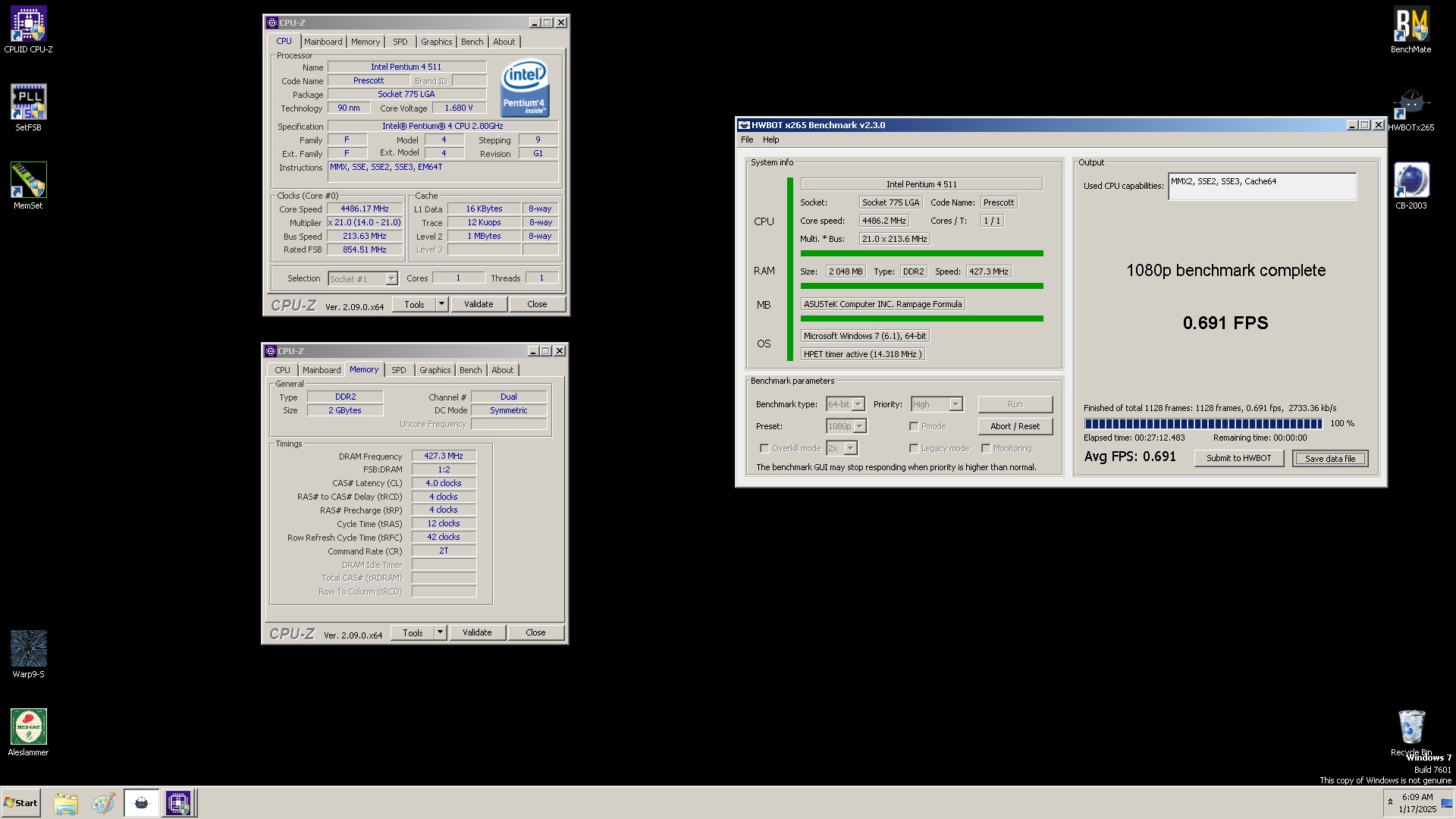
Task: Enable the Overkill mode checkbox
Action: point(764,448)
